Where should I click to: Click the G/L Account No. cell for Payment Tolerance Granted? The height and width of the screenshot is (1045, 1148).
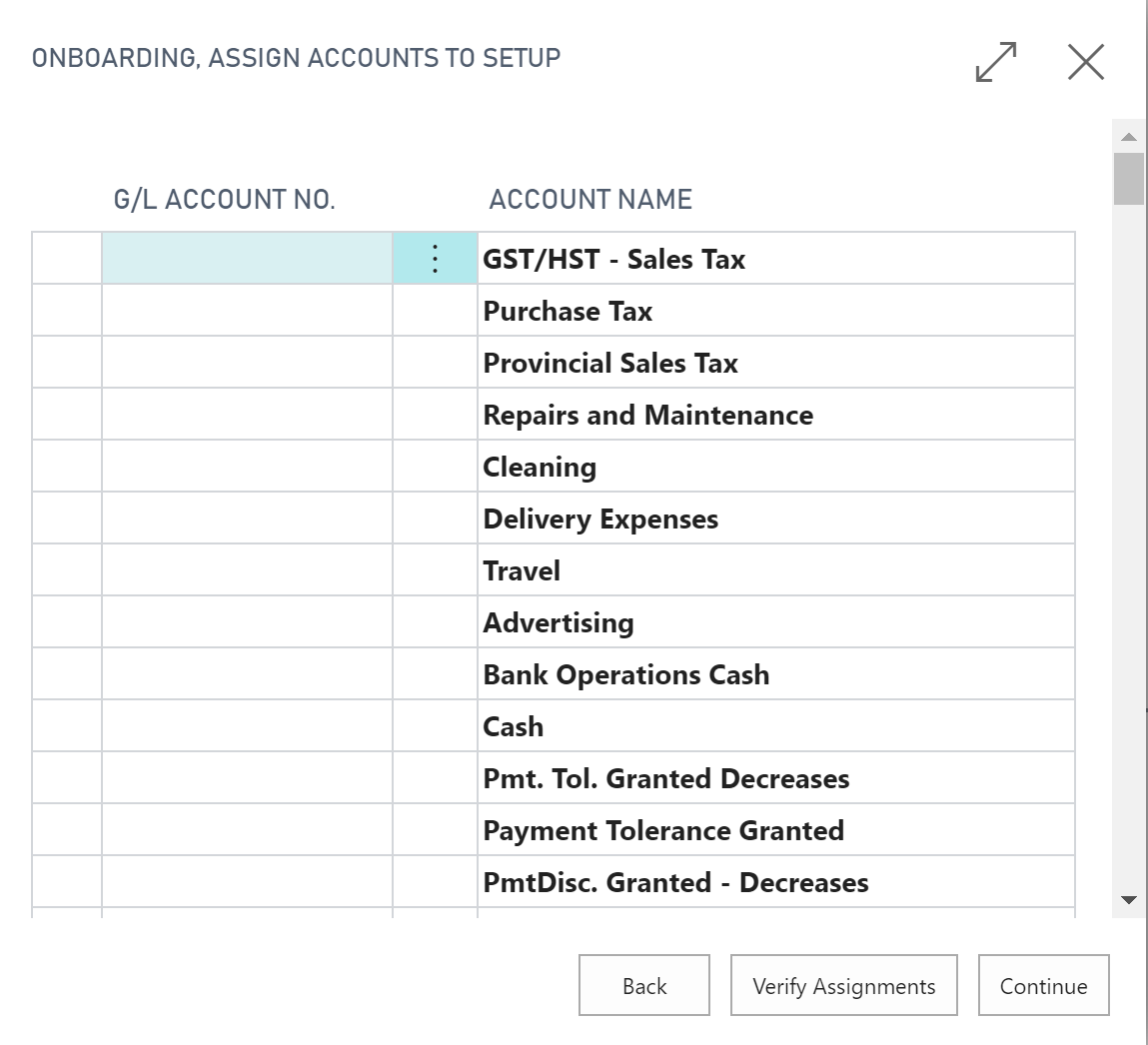coord(248,830)
